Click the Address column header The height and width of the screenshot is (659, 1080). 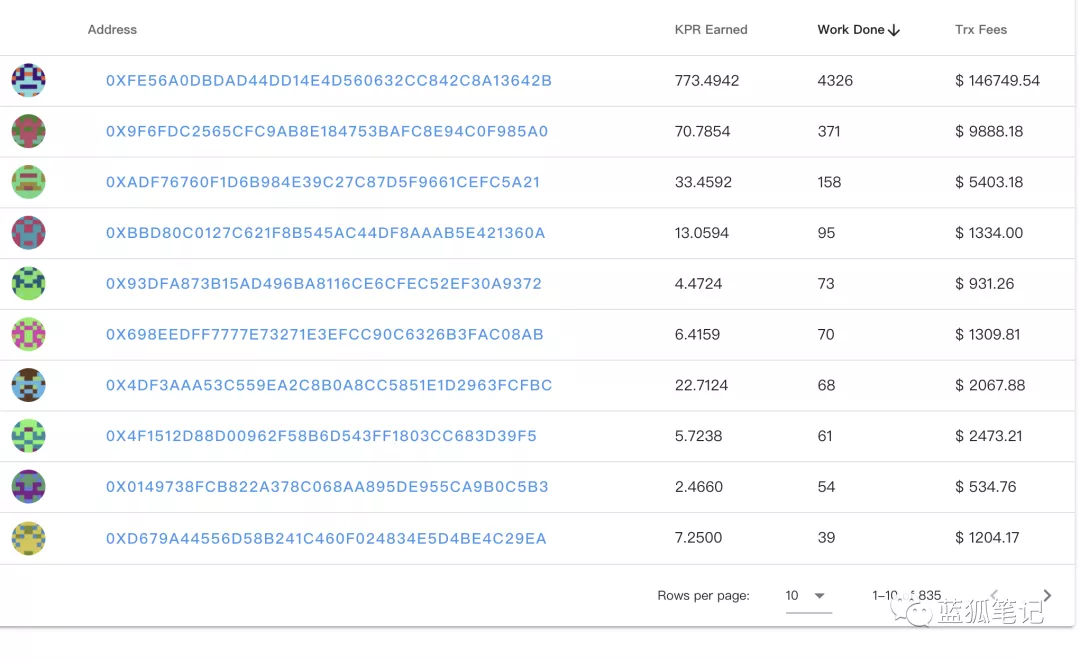(112, 30)
